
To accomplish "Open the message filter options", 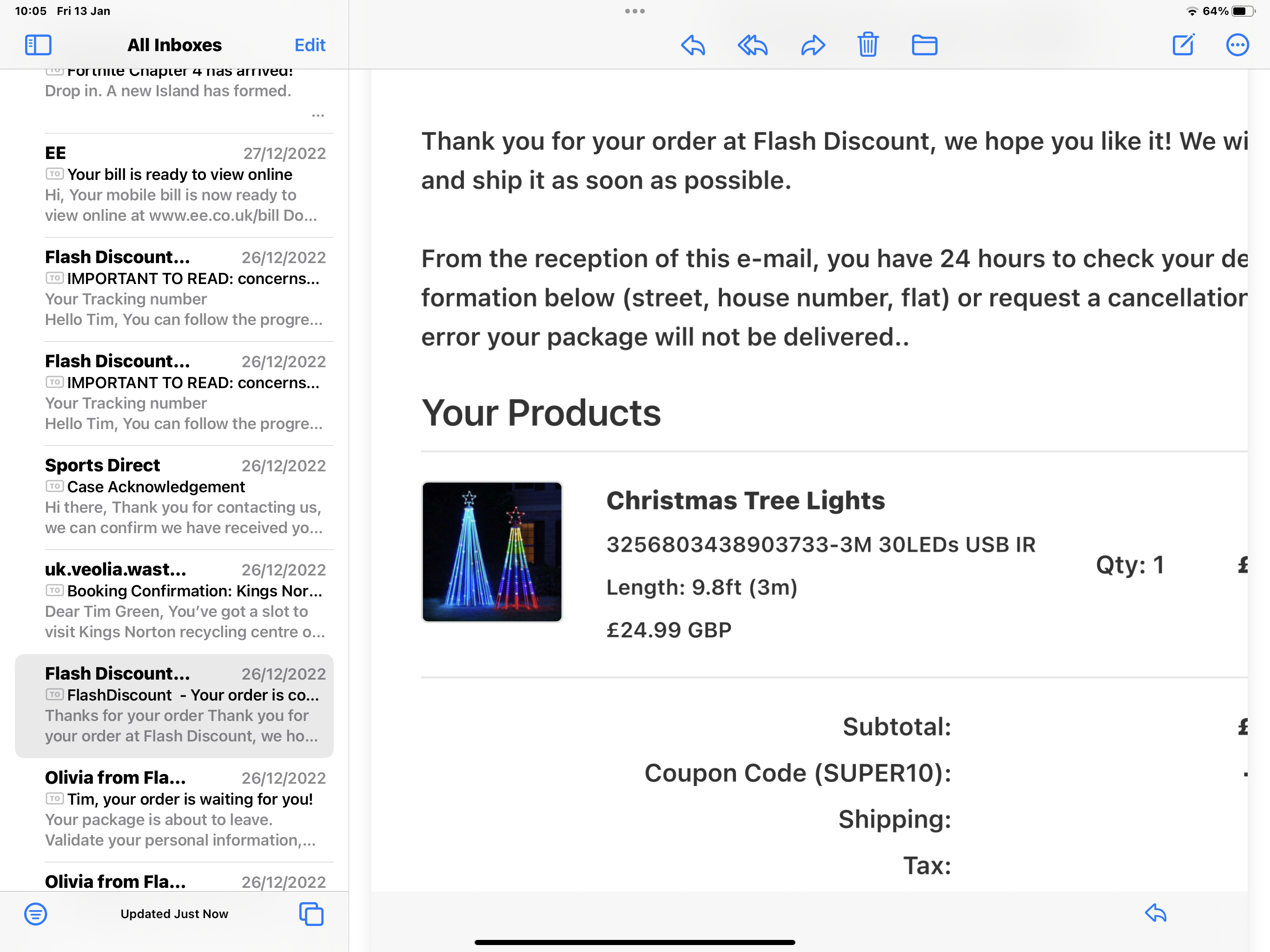I will pos(36,914).
